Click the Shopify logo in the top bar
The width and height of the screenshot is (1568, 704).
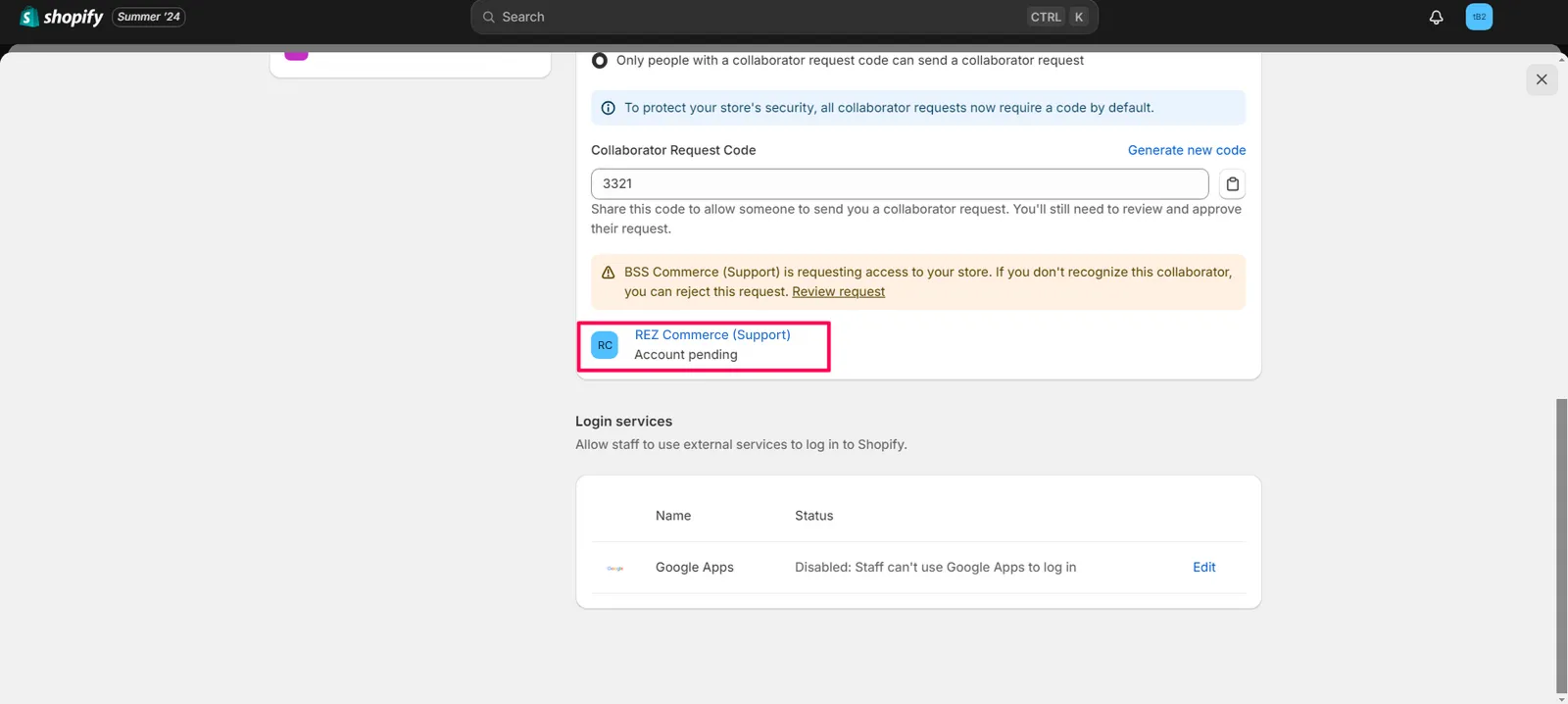[x=61, y=17]
